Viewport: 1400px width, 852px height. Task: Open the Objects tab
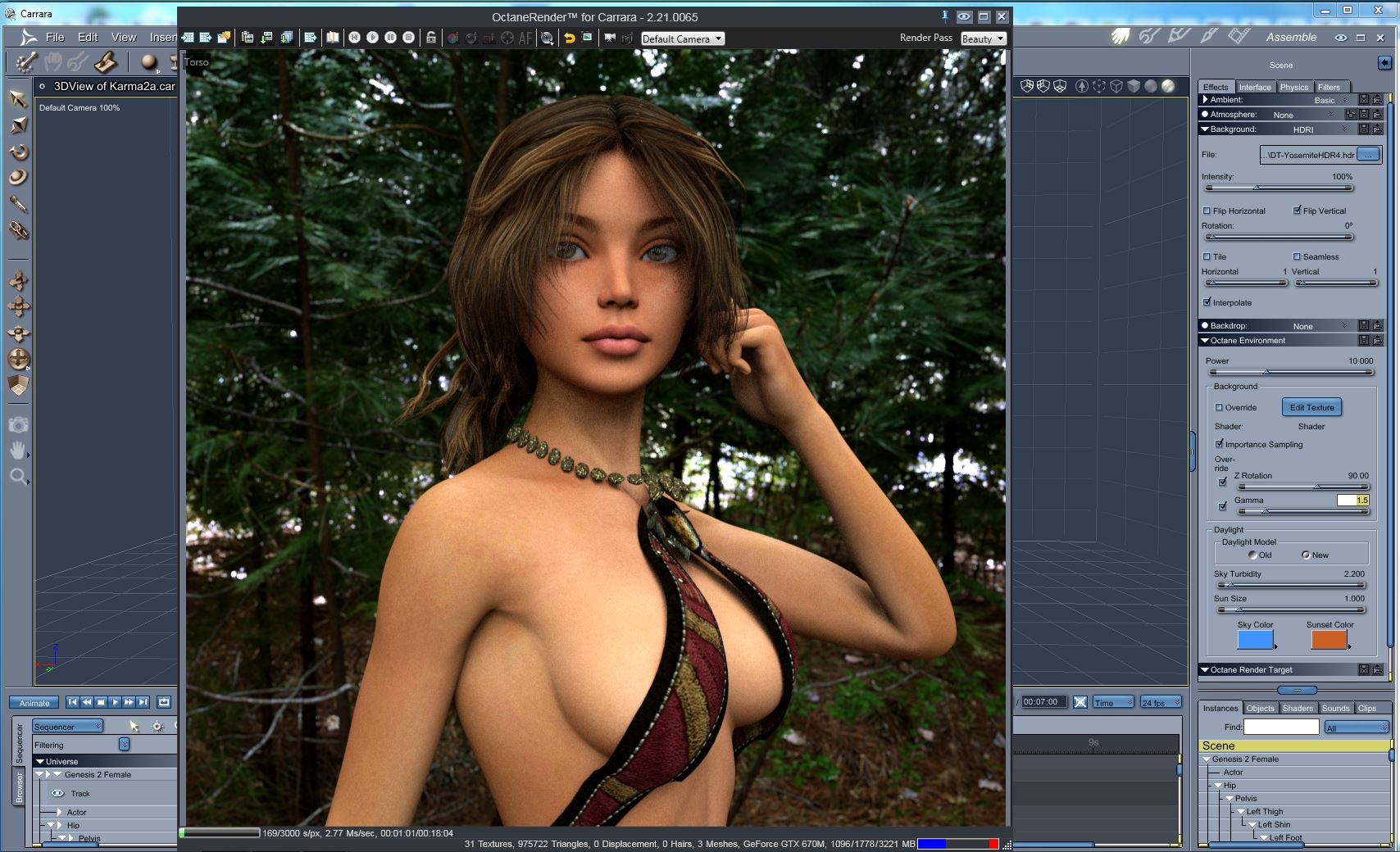(x=1261, y=708)
